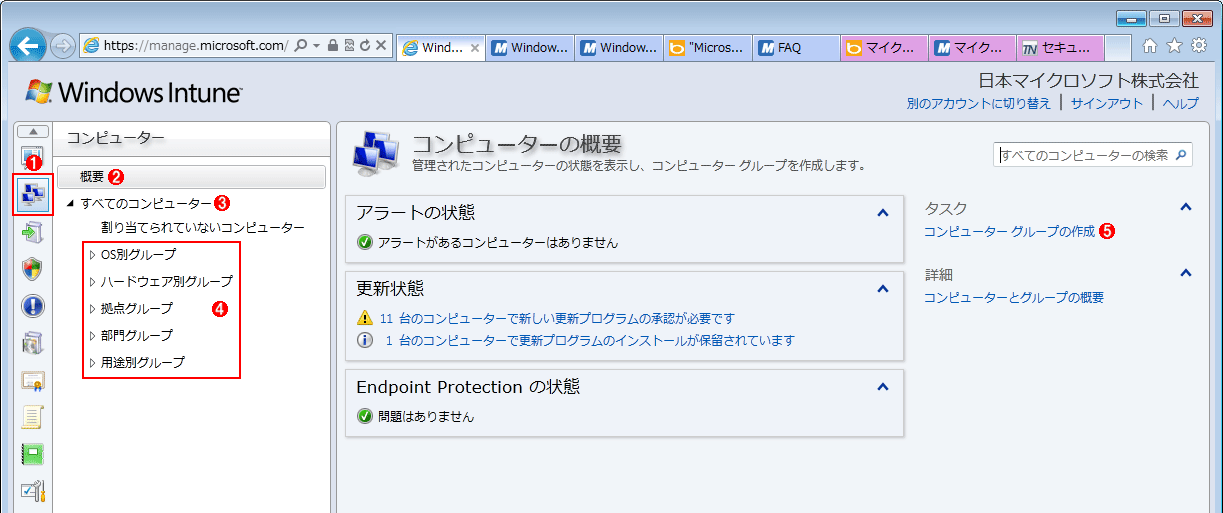Screen dimensions: 1223x513
Task: Open the Software workspace icon
Action: pyautogui.click(x=32, y=343)
